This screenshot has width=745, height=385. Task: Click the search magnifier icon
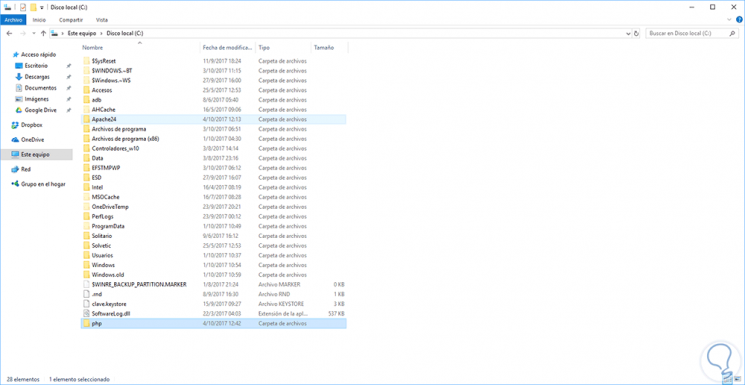(x=732, y=33)
